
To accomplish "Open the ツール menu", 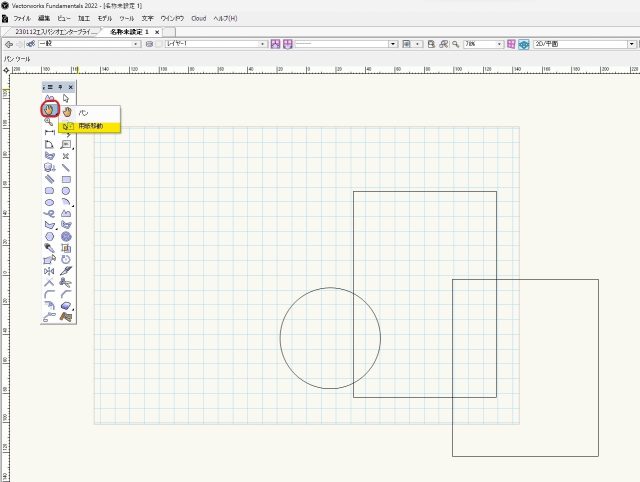I will [126, 18].
